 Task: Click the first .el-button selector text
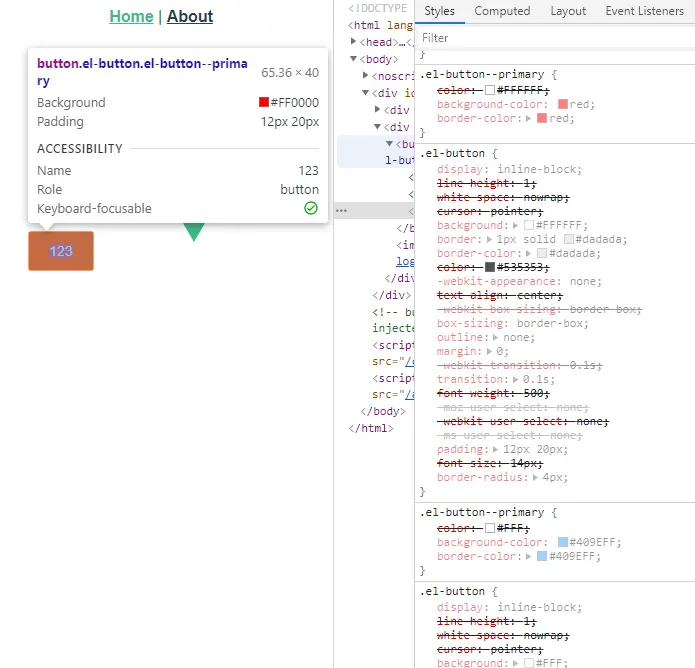[452, 154]
